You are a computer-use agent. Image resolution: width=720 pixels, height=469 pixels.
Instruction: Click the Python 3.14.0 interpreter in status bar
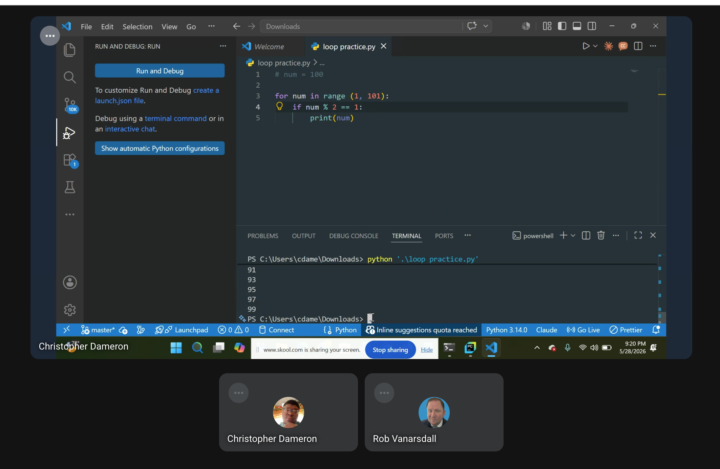(x=506, y=330)
